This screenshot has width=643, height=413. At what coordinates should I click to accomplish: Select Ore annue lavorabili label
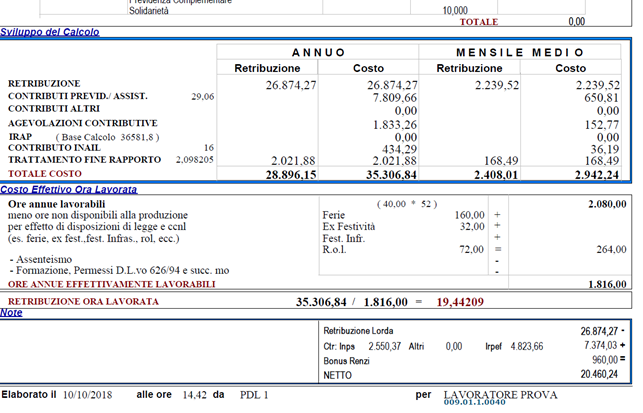click(57, 204)
